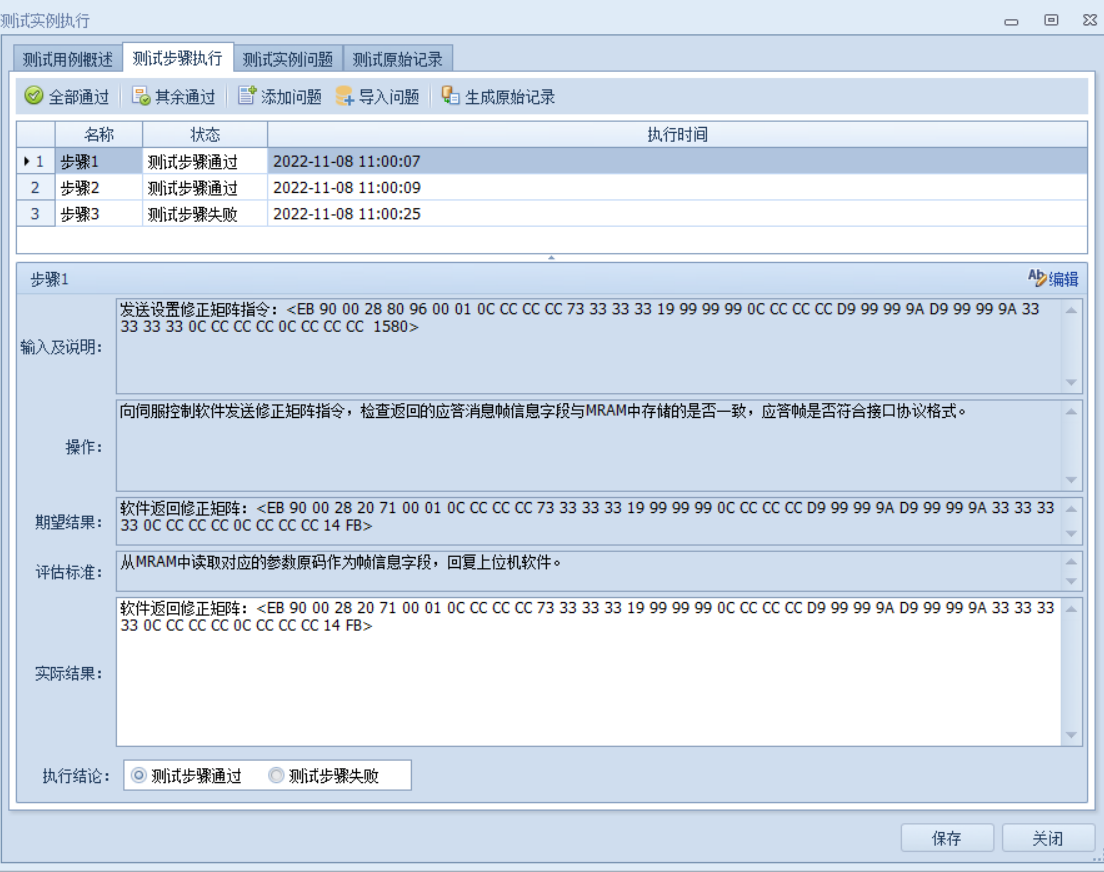
Task: Click the time cell 2022-11-08 11:00:09
Action: click(x=677, y=187)
